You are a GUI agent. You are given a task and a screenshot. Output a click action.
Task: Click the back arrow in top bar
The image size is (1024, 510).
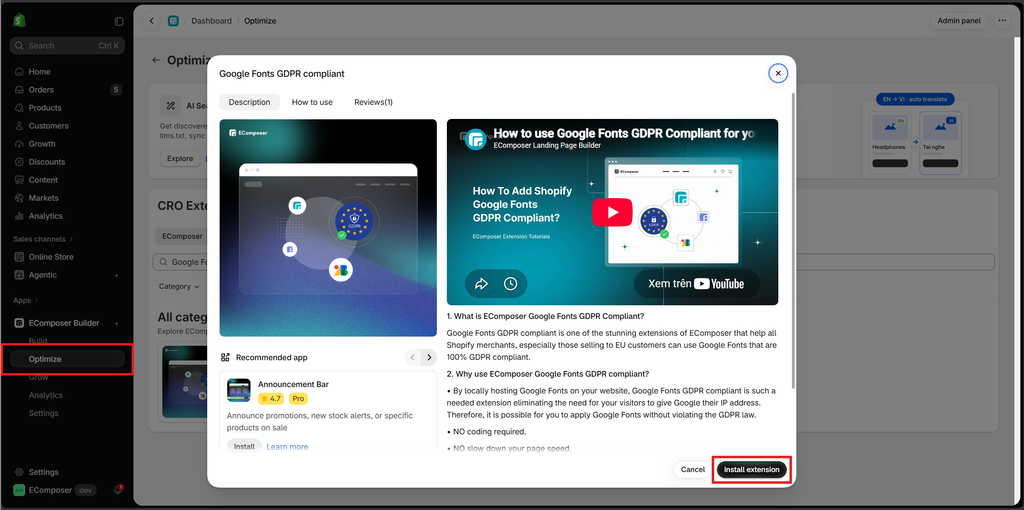point(152,21)
